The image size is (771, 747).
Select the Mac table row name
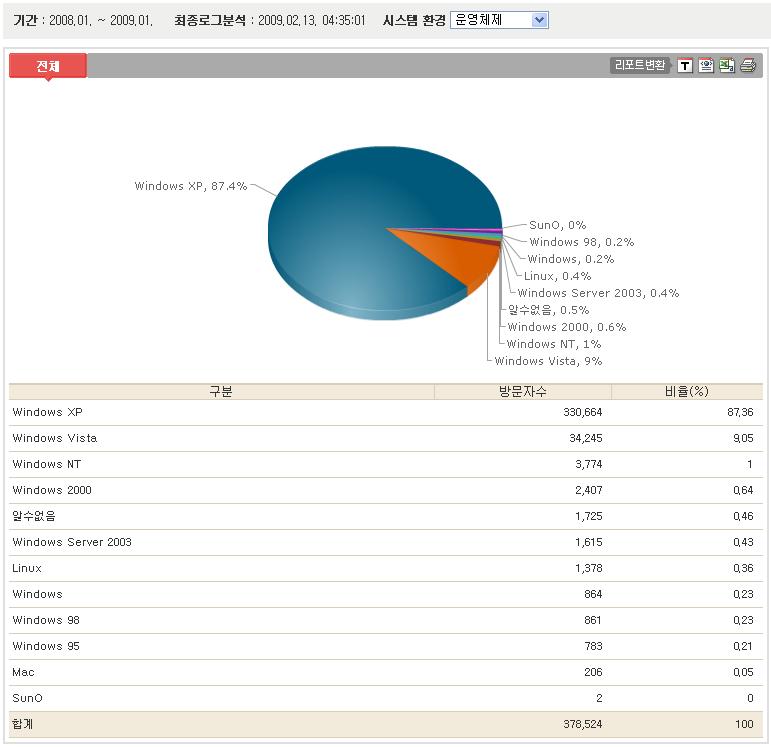(x=23, y=672)
